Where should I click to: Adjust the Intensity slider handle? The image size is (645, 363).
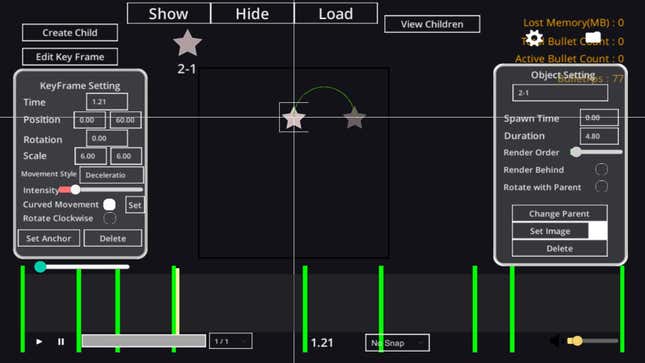coord(75,190)
